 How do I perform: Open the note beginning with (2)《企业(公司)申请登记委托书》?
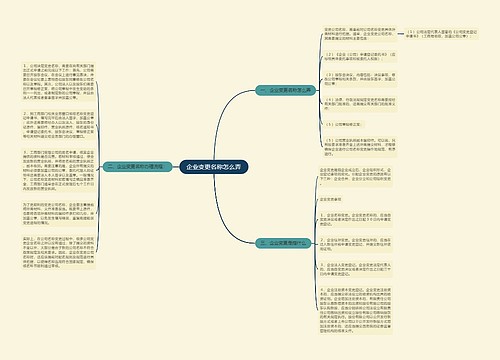(360, 56)
